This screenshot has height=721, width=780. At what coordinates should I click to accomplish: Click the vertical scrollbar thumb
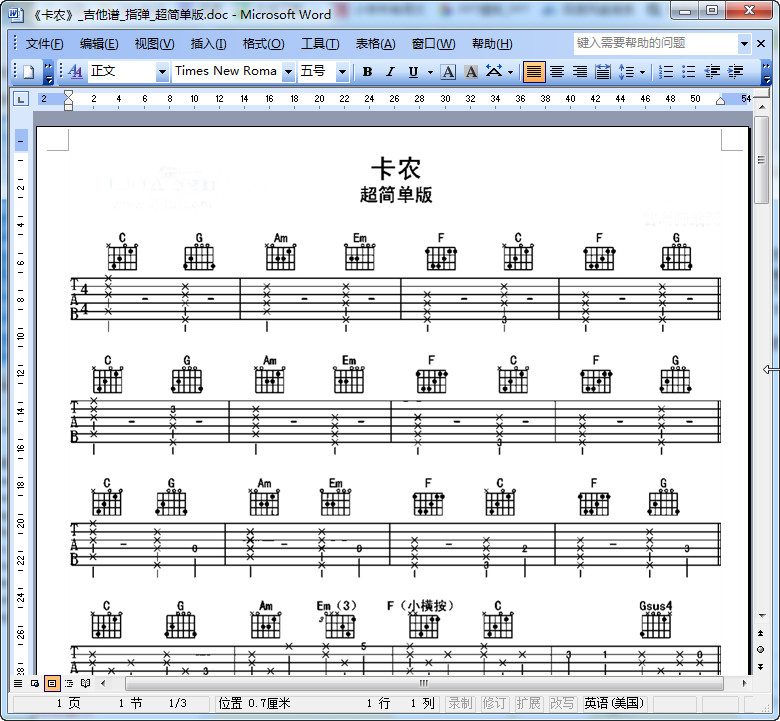[x=761, y=160]
